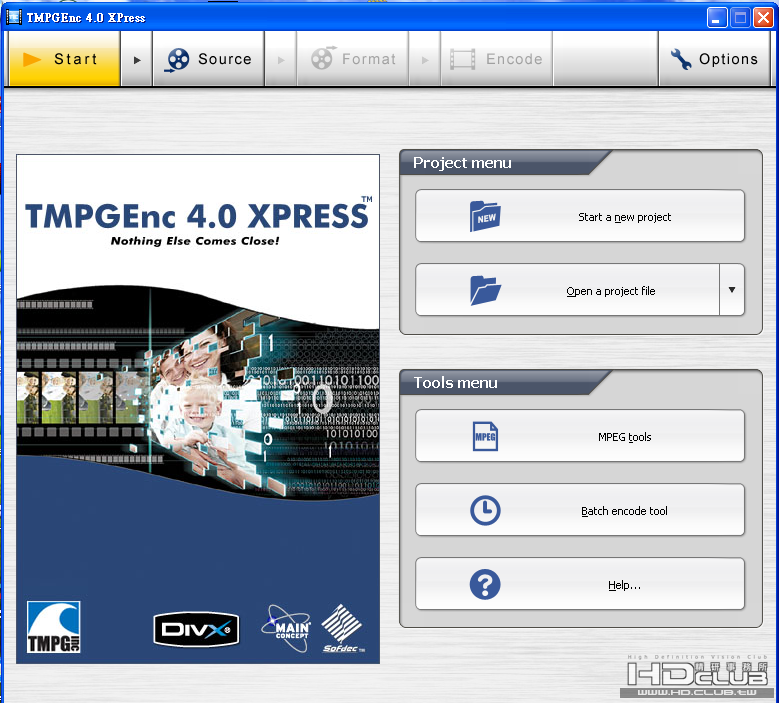Switch to the Source stage tab
Viewport: 779px width, 703px height.
pos(209,59)
